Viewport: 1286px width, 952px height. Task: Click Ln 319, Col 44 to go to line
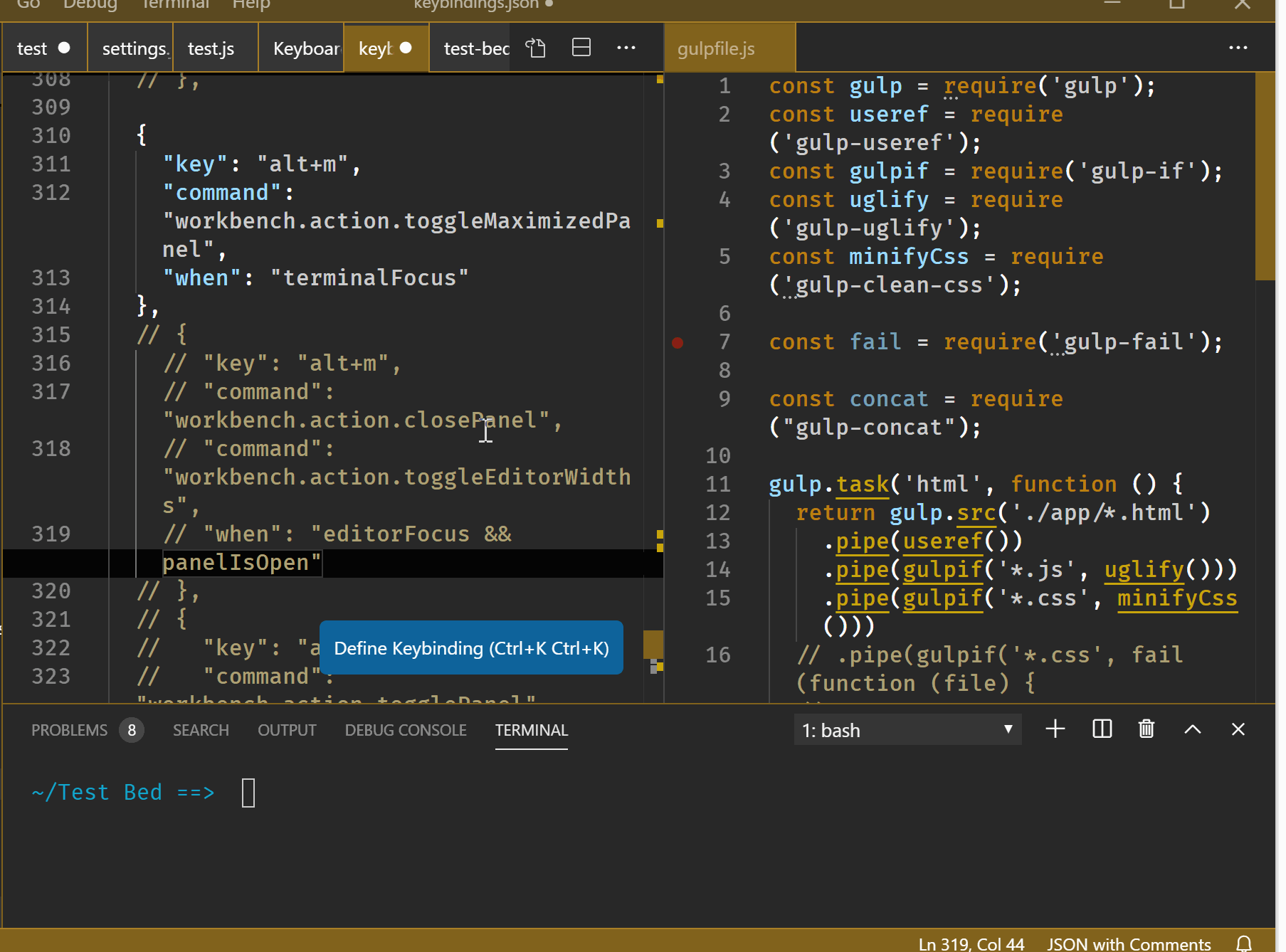[971, 943]
